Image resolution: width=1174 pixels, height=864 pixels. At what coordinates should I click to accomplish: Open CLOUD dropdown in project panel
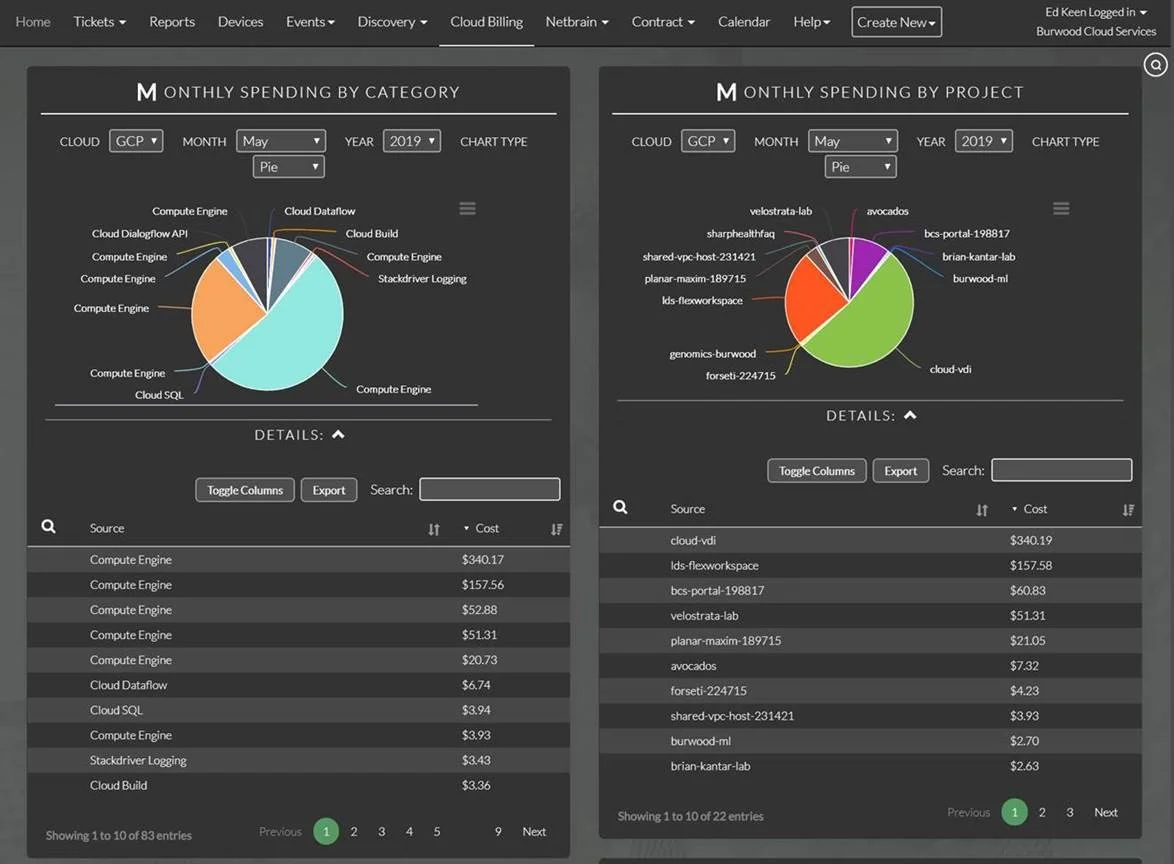point(708,141)
